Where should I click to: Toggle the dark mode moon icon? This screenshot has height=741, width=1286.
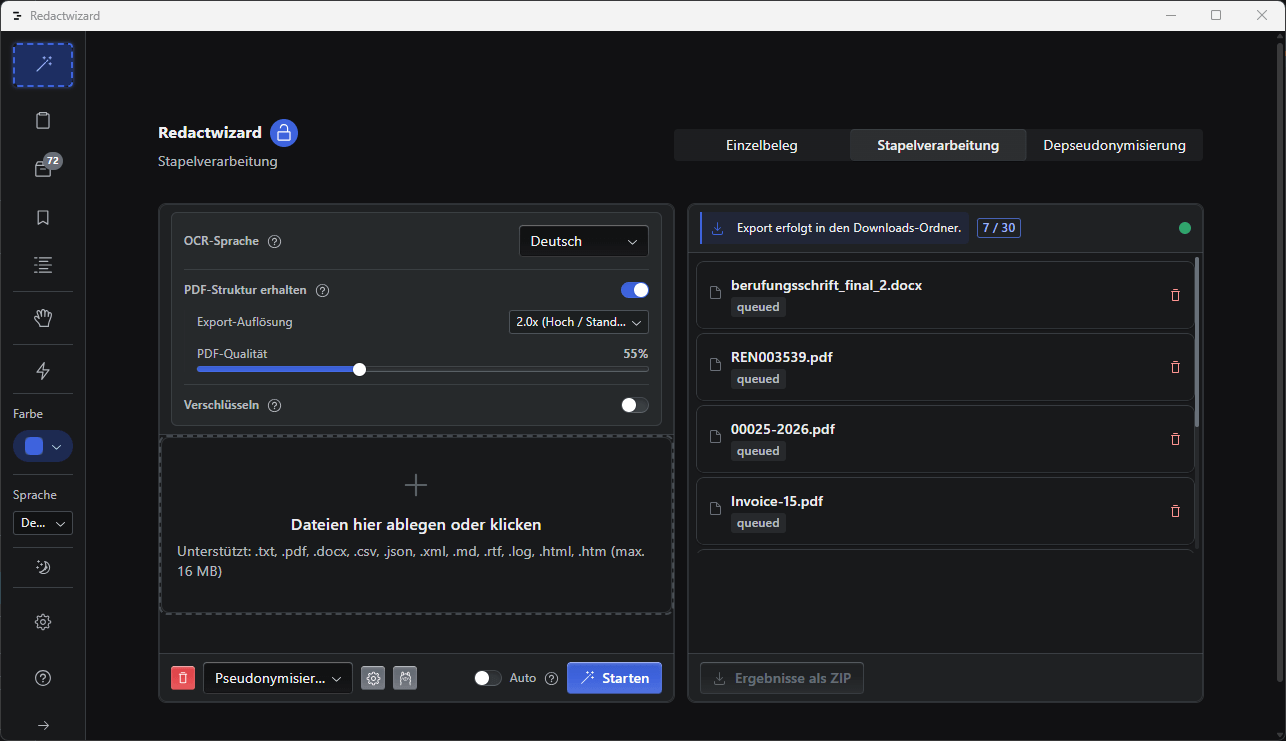click(43, 567)
